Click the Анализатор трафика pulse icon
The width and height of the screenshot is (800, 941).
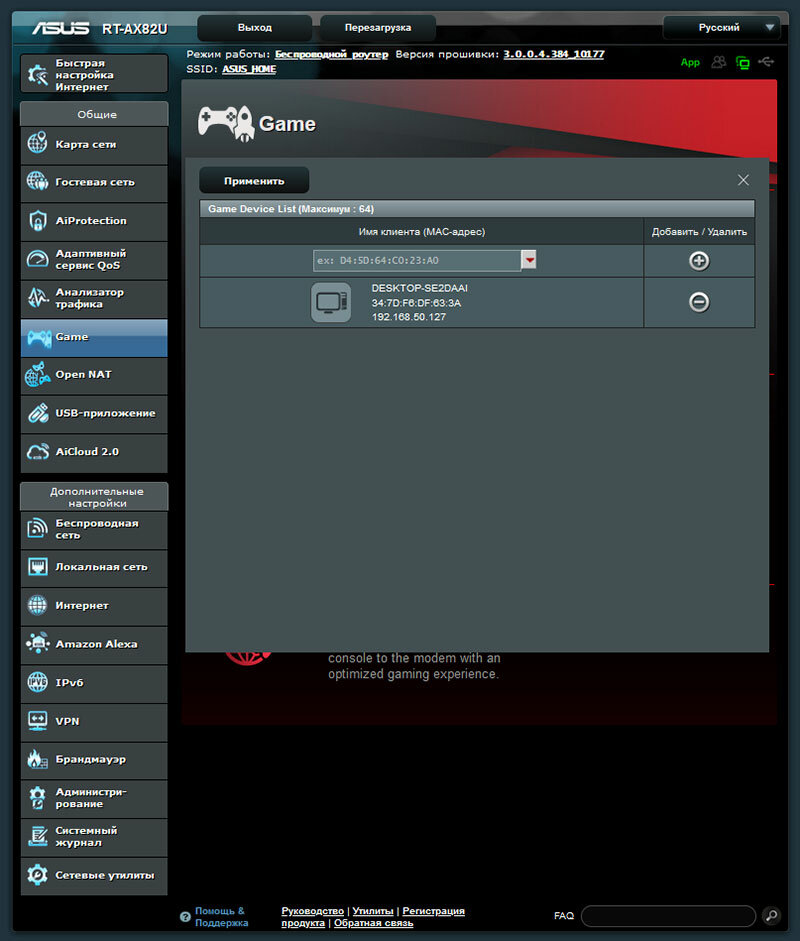click(37, 298)
